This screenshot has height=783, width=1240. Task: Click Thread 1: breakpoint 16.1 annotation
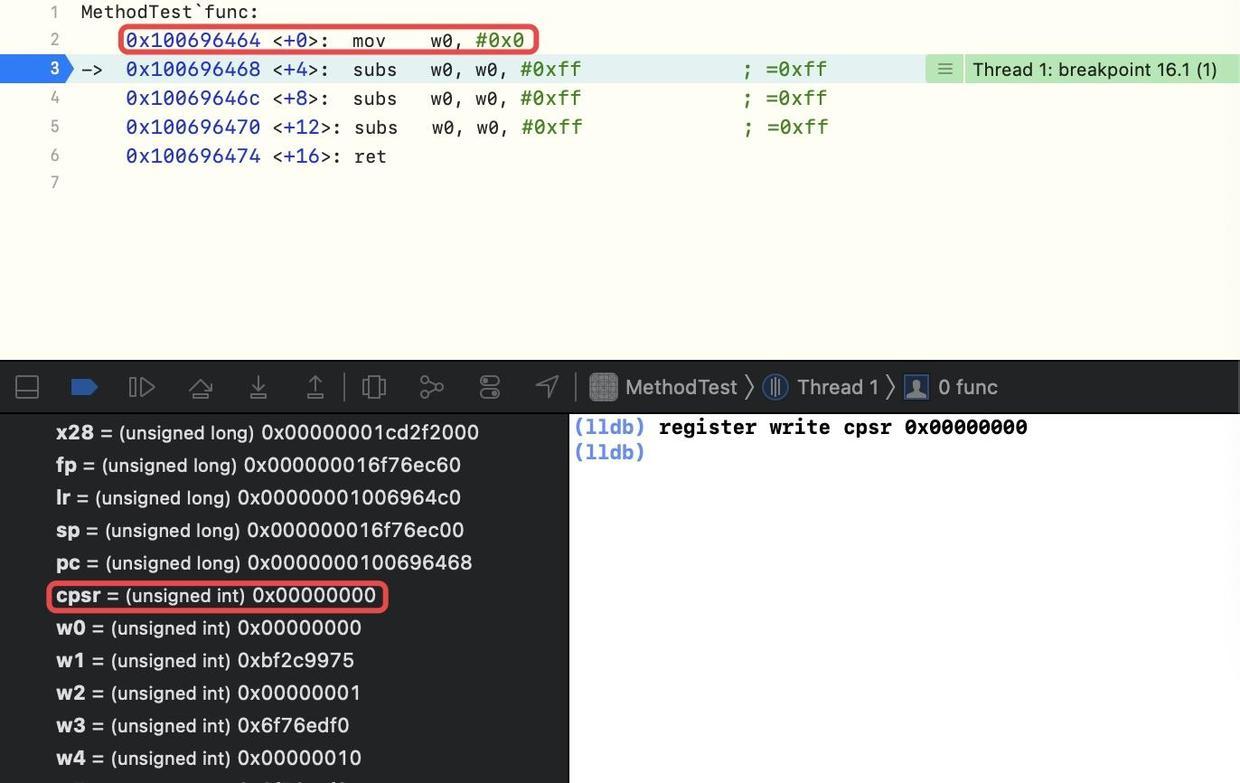(1095, 69)
